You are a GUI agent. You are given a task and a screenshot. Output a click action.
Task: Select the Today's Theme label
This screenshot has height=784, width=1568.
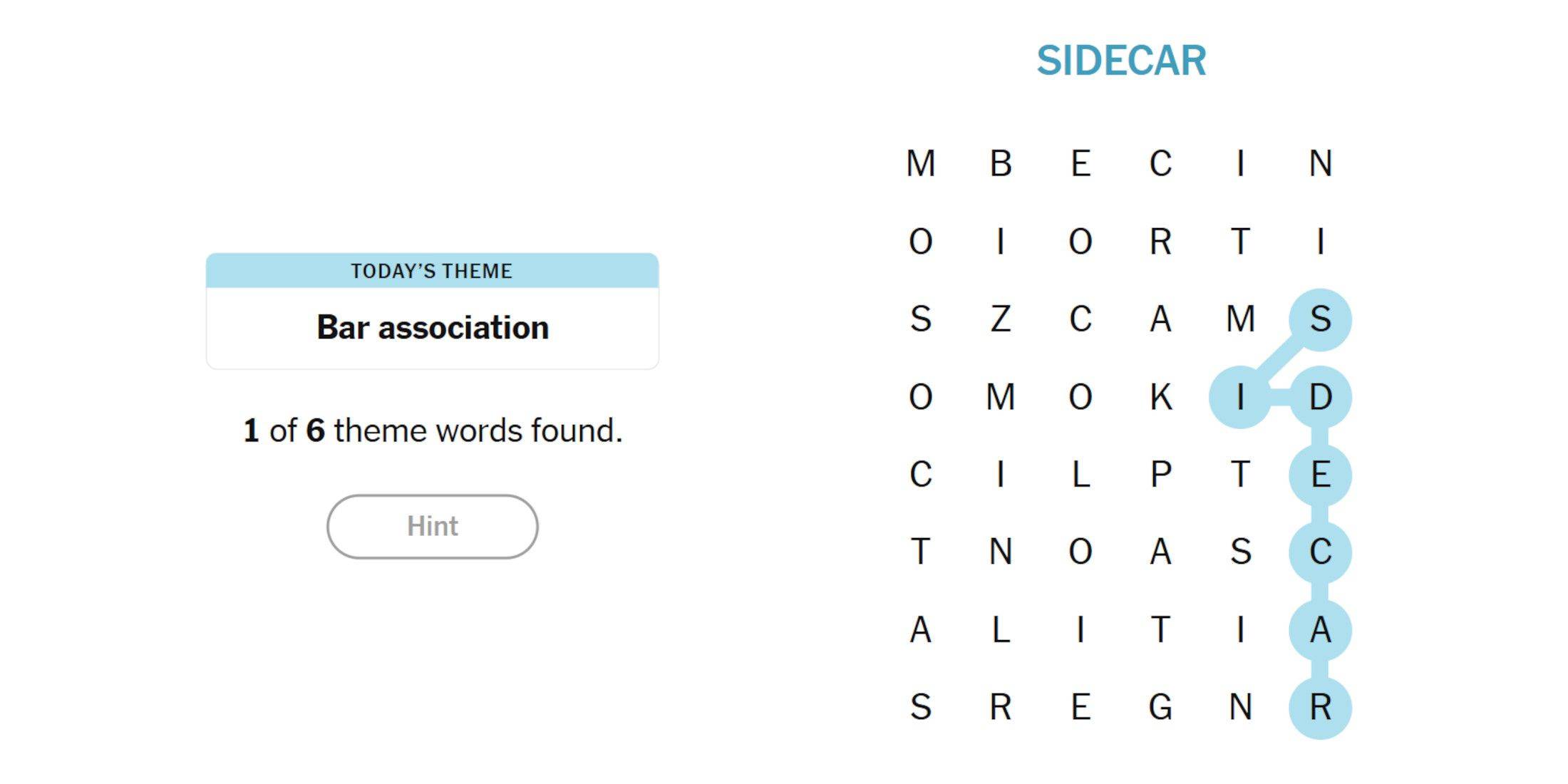(x=431, y=270)
